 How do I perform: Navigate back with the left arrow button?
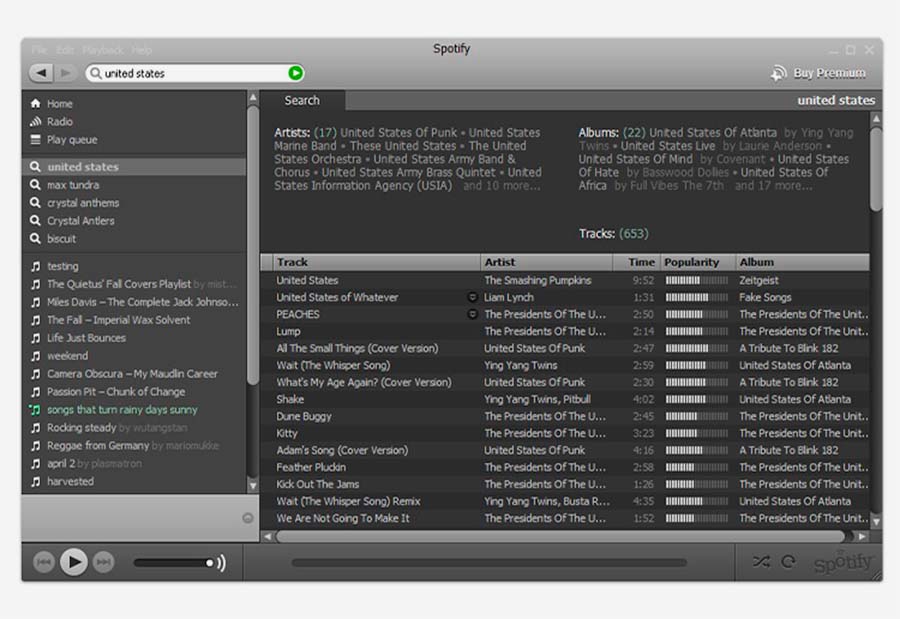point(41,73)
